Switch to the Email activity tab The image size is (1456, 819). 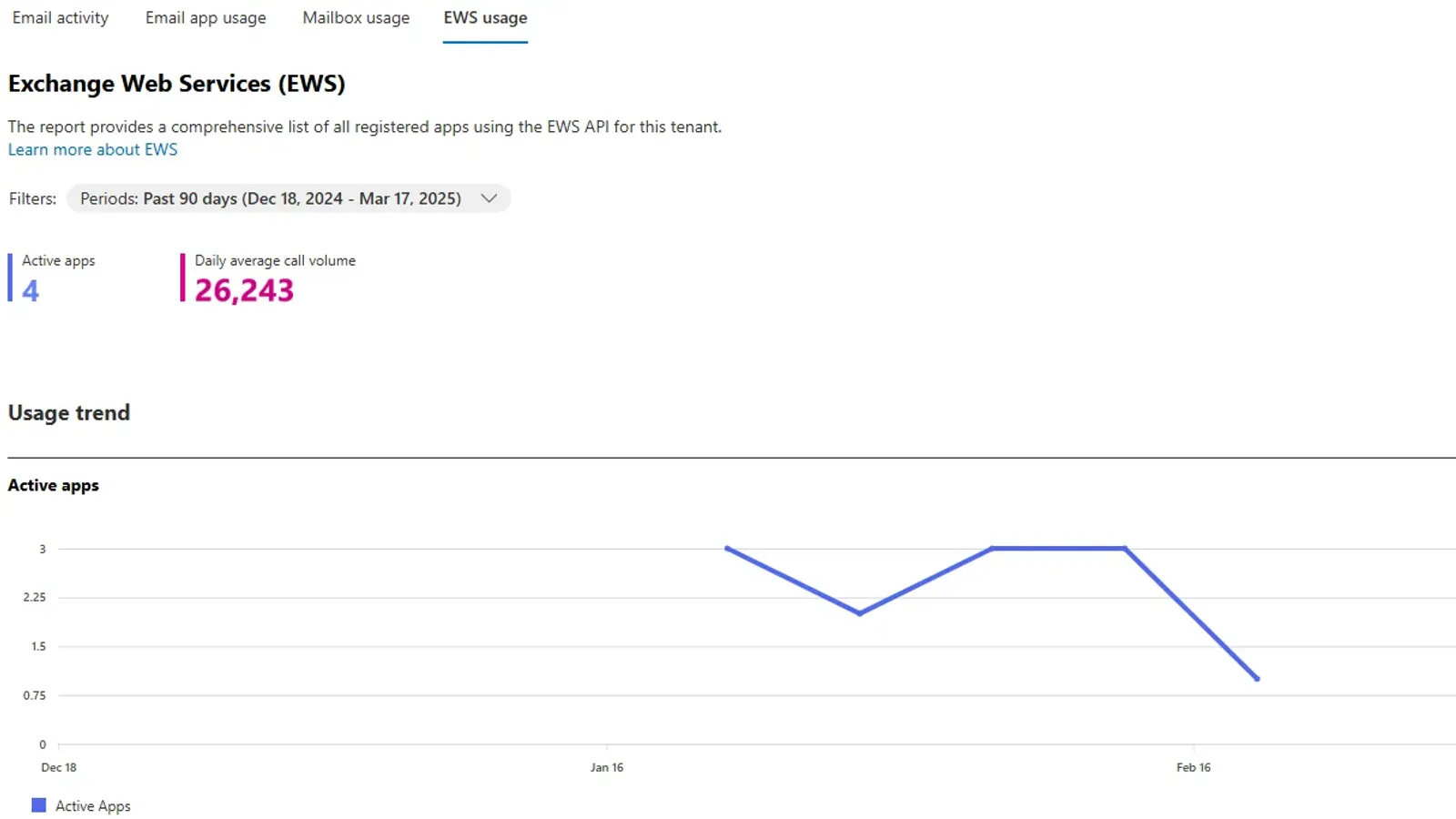(x=60, y=18)
